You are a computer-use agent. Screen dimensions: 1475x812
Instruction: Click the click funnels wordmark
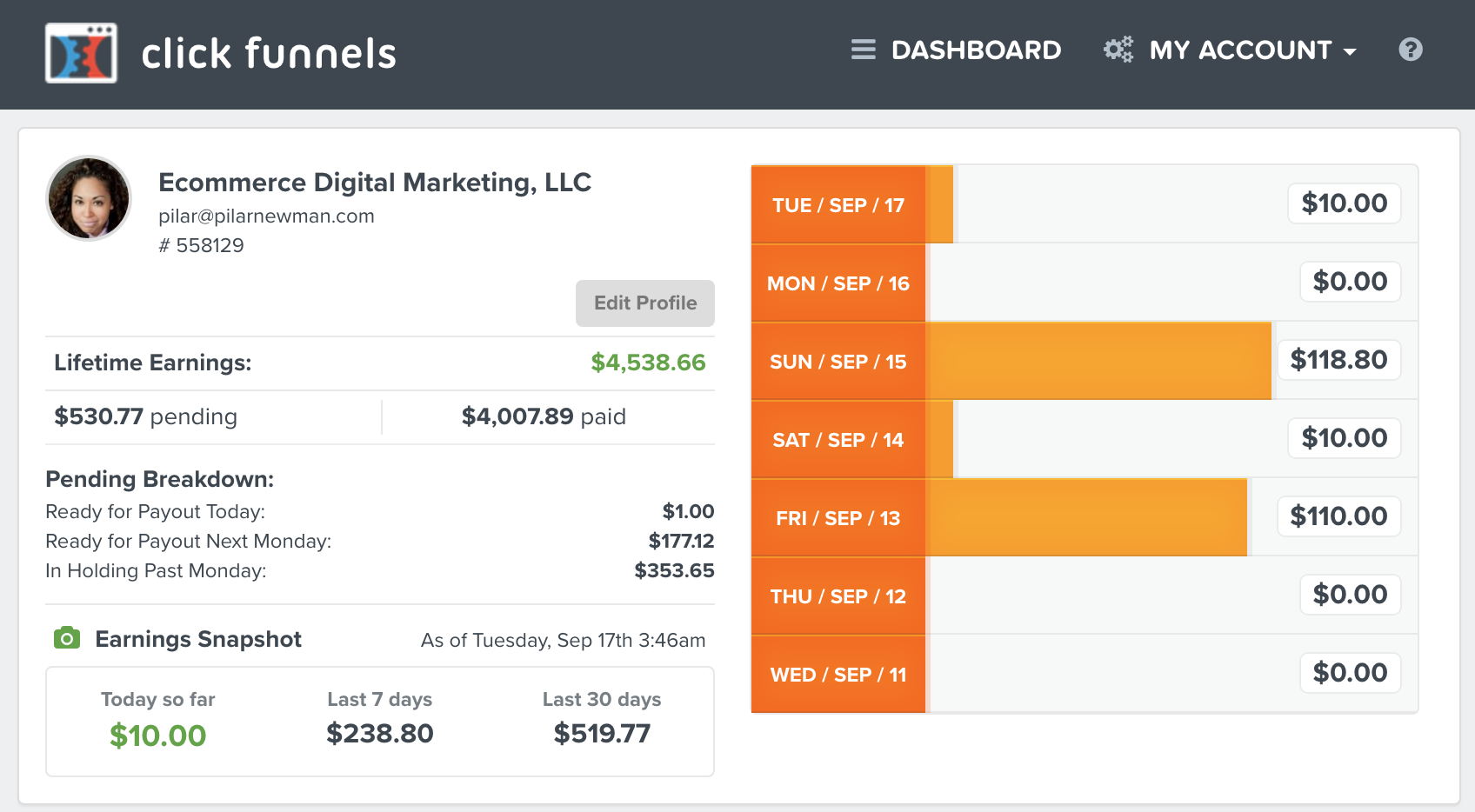pyautogui.click(x=269, y=53)
